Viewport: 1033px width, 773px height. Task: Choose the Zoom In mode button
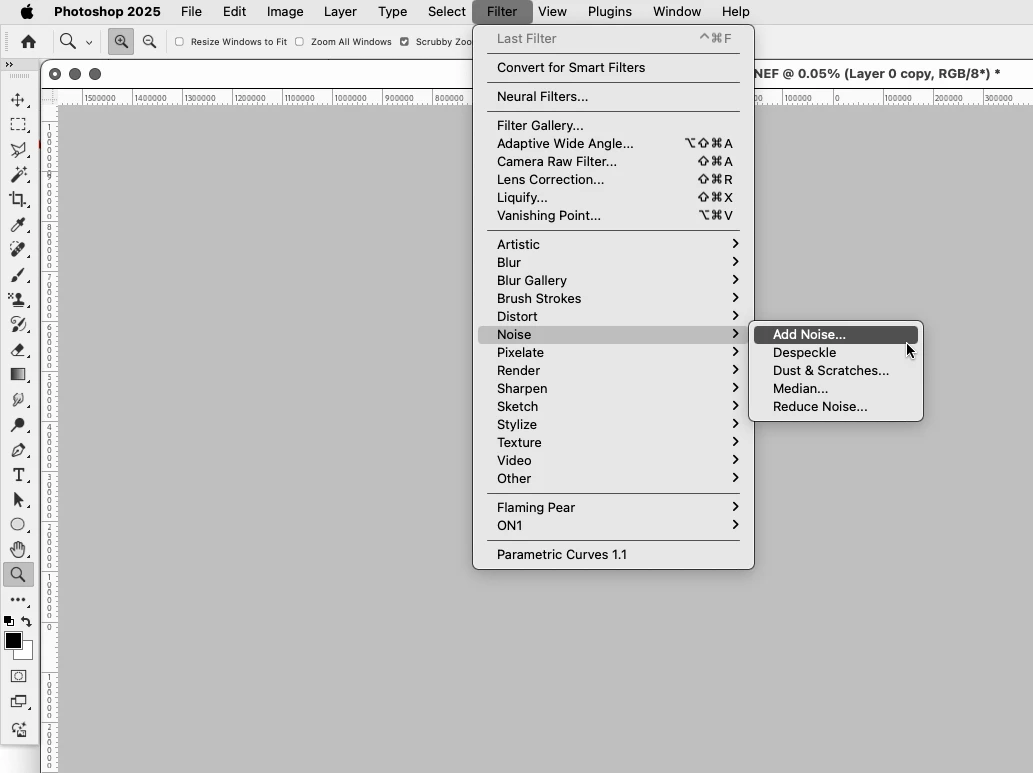tap(121, 42)
